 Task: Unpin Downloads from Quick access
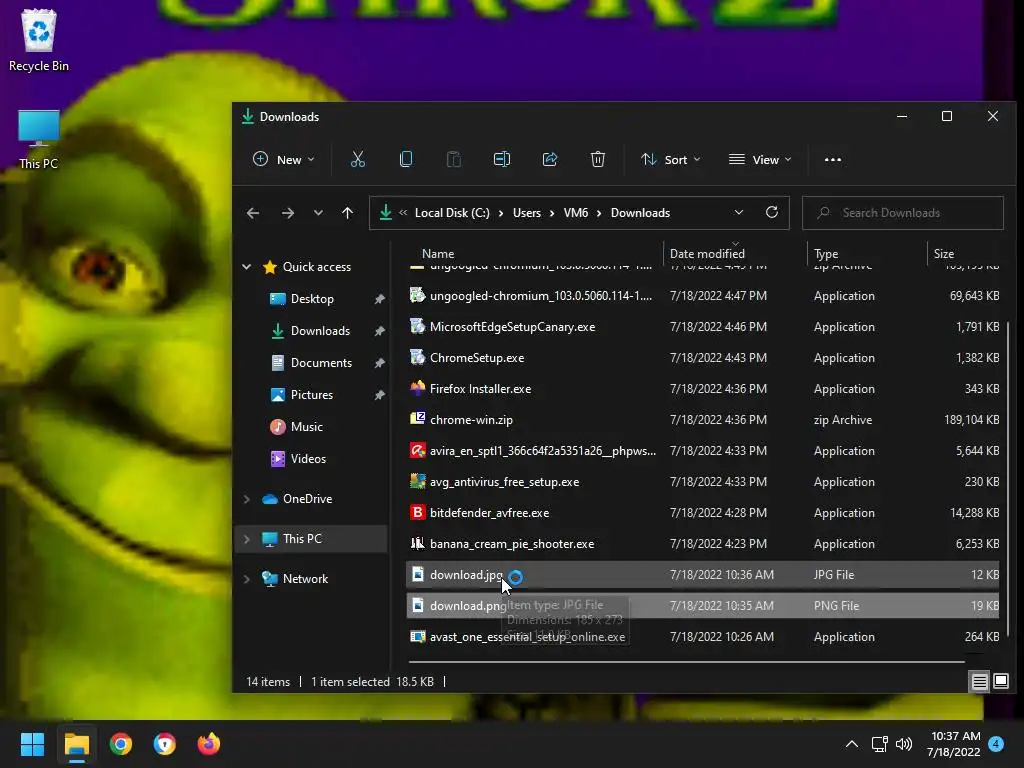coord(379,331)
